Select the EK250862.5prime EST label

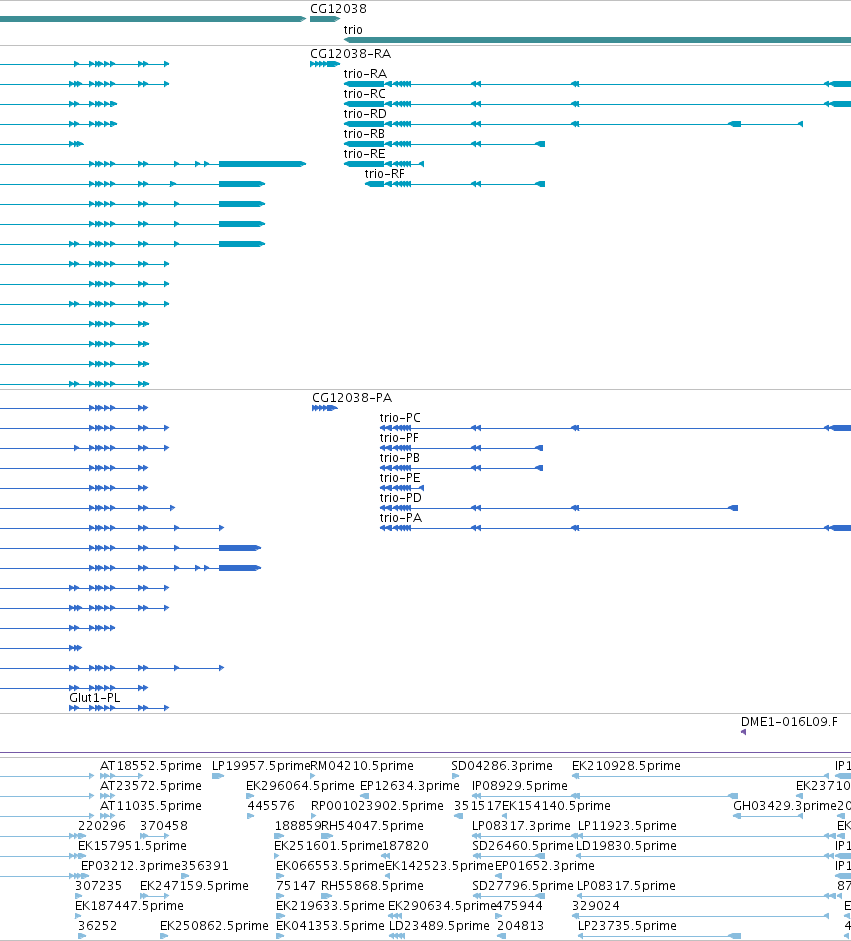(214, 925)
